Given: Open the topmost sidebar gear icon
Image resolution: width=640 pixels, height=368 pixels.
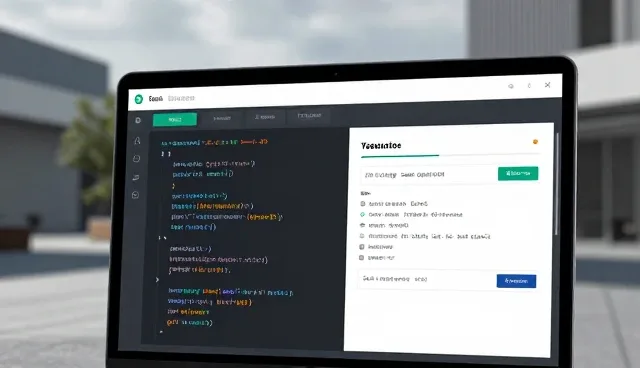Looking at the screenshot, I should click(x=138, y=120).
